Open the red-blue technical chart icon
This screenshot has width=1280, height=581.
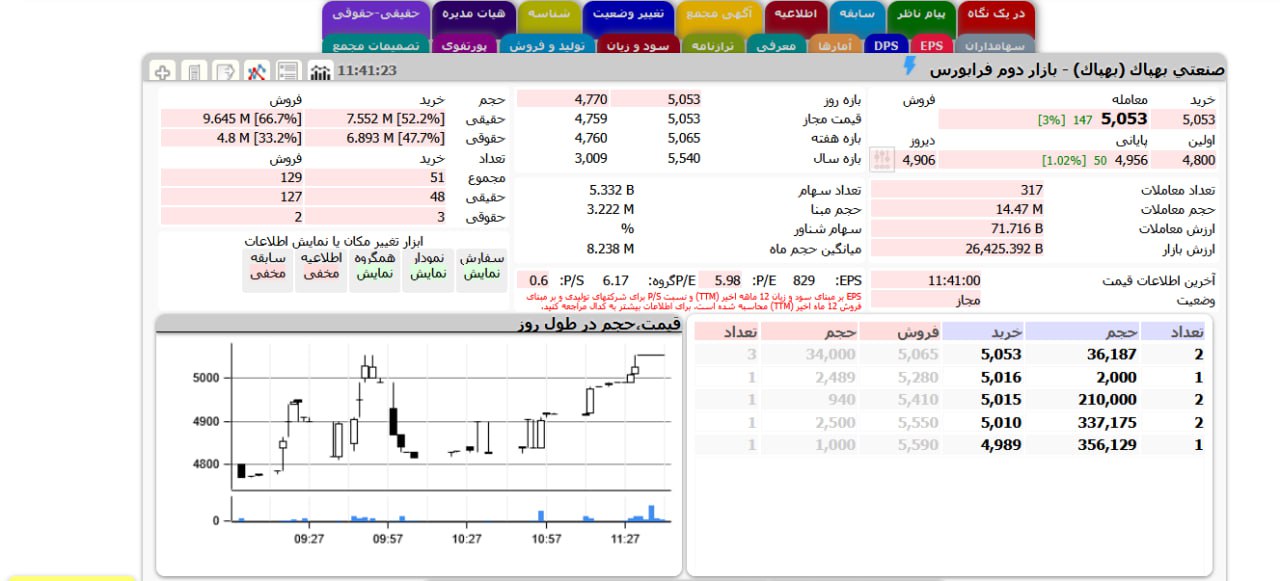257,71
